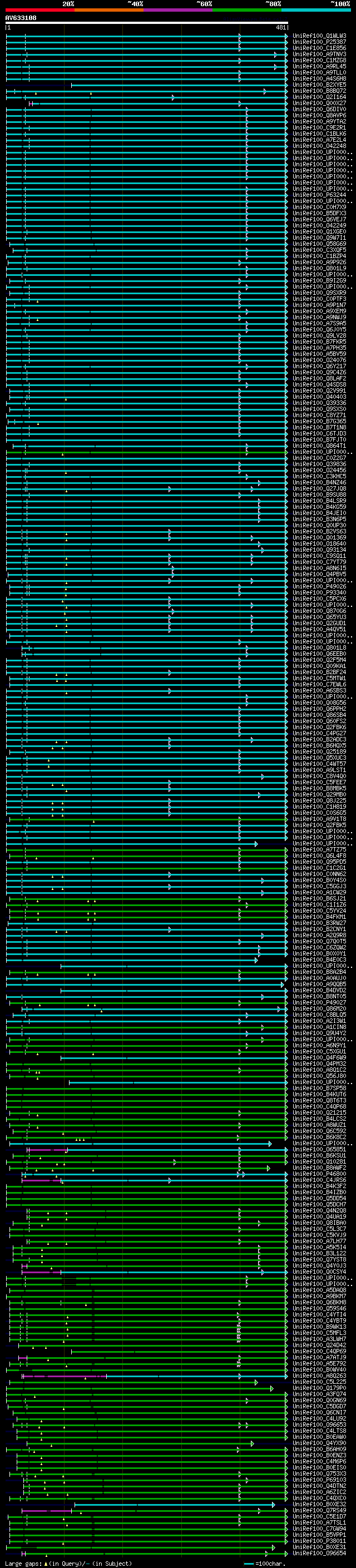Click UniRef100_Q6DIV0 label

pos(319,110)
